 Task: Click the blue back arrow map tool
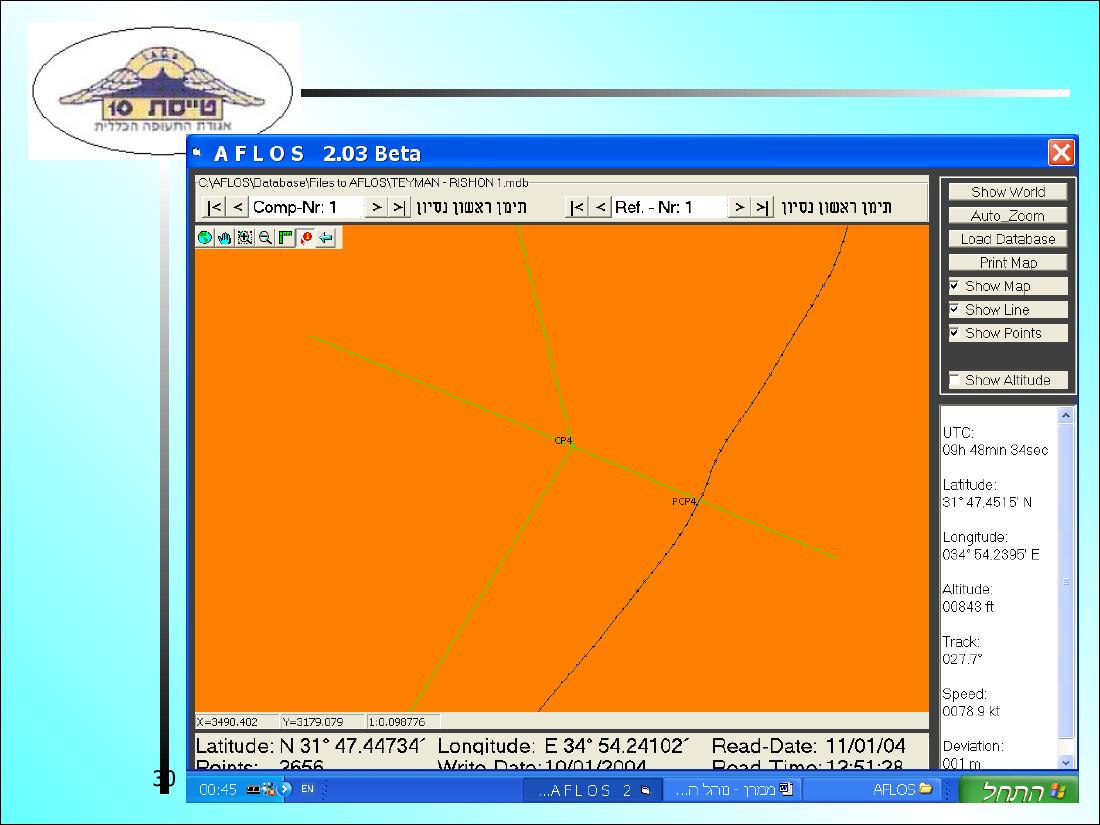tap(326, 238)
